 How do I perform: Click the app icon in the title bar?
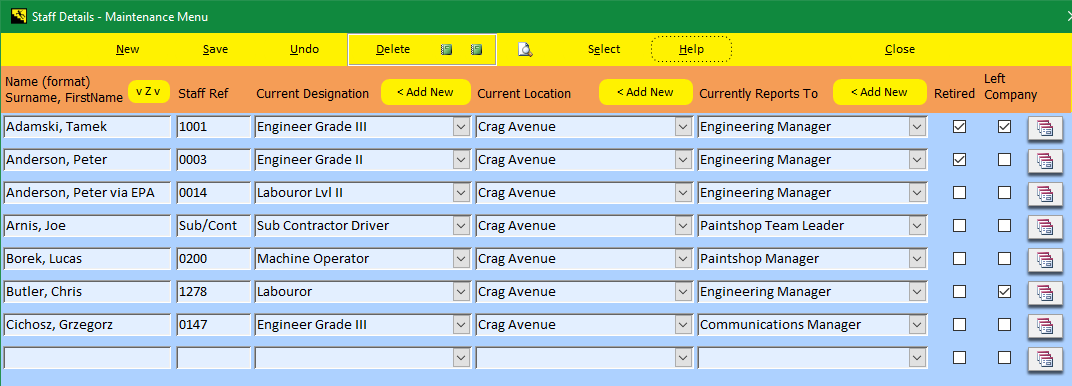[19, 16]
